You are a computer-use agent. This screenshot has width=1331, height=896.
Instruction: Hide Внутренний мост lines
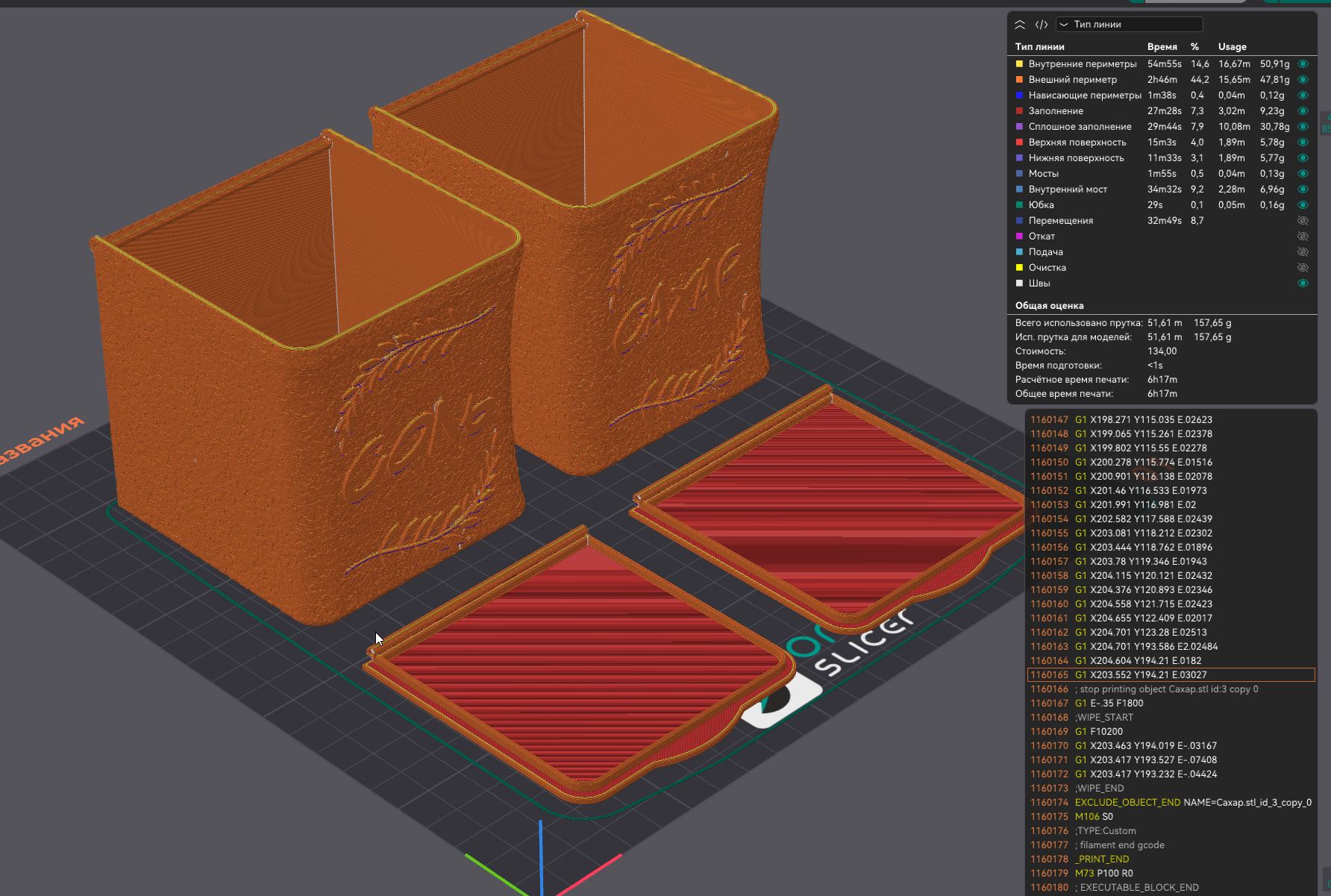point(1303,189)
